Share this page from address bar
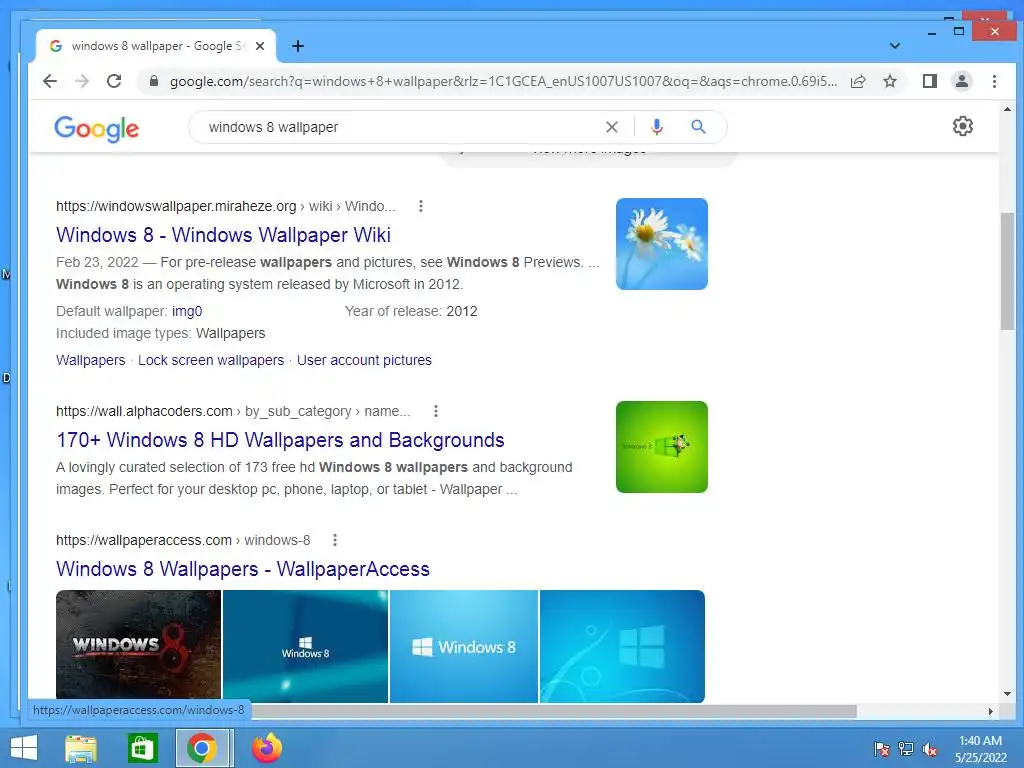 (x=858, y=81)
